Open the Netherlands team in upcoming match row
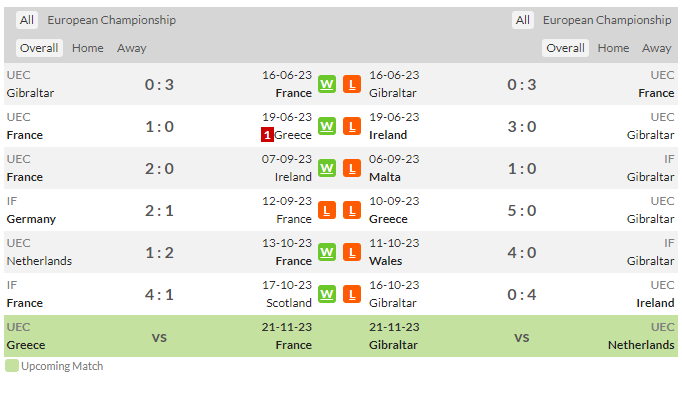 641,345
